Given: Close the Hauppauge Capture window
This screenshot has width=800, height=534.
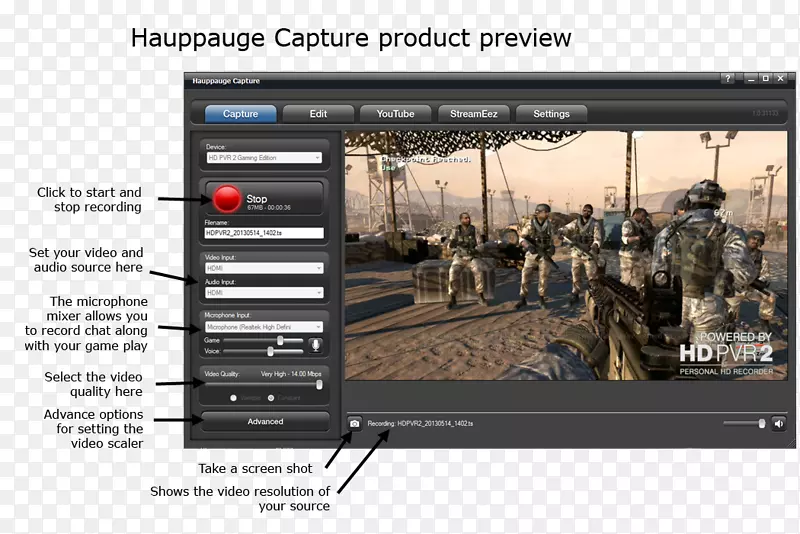Looking at the screenshot, I should (781, 79).
